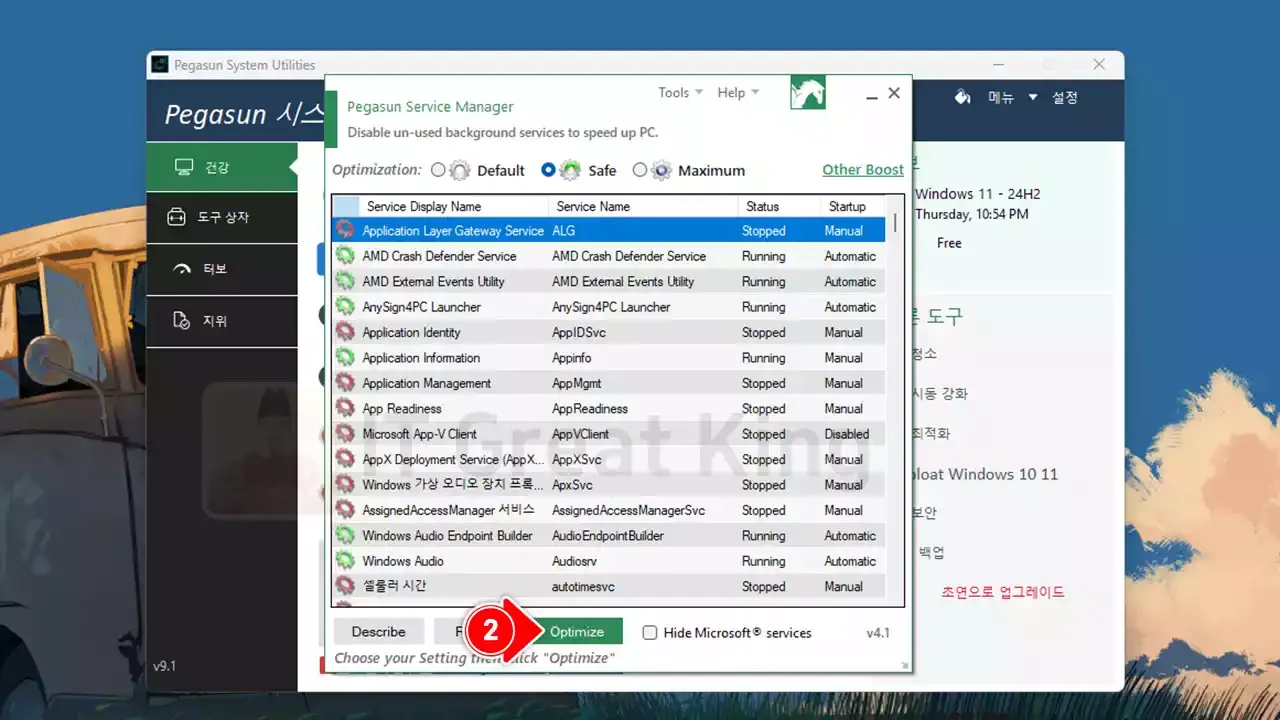
Task: Click the gauge icon beside 터보
Action: coord(182,269)
